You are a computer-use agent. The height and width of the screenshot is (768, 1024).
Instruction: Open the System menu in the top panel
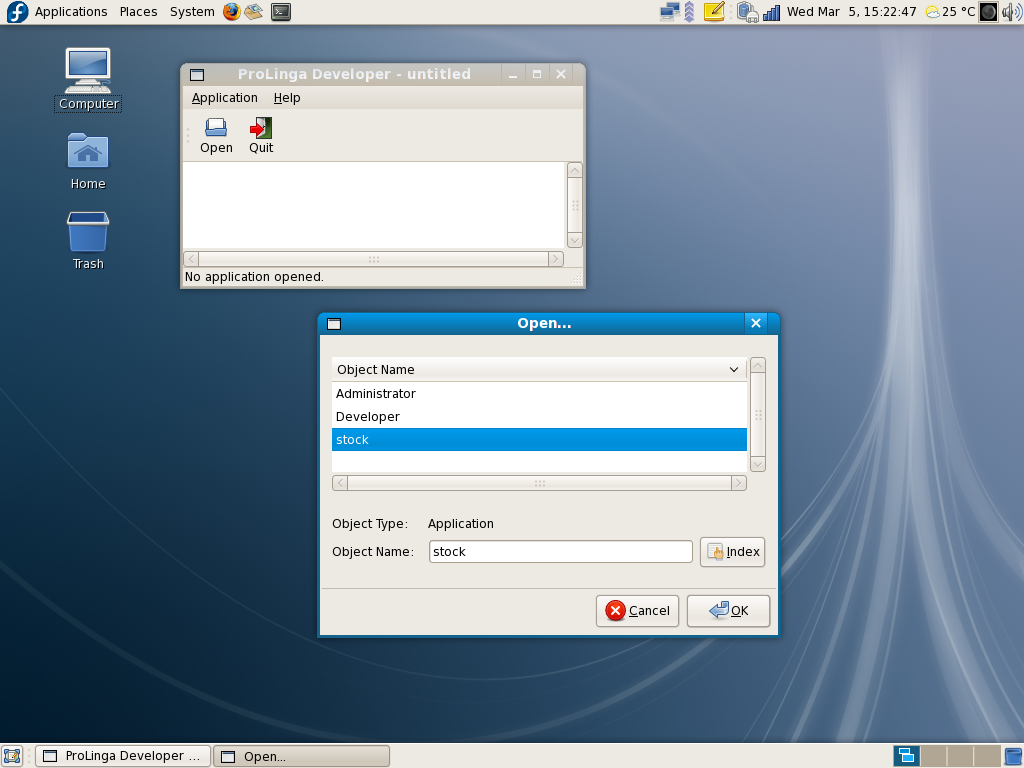[192, 12]
